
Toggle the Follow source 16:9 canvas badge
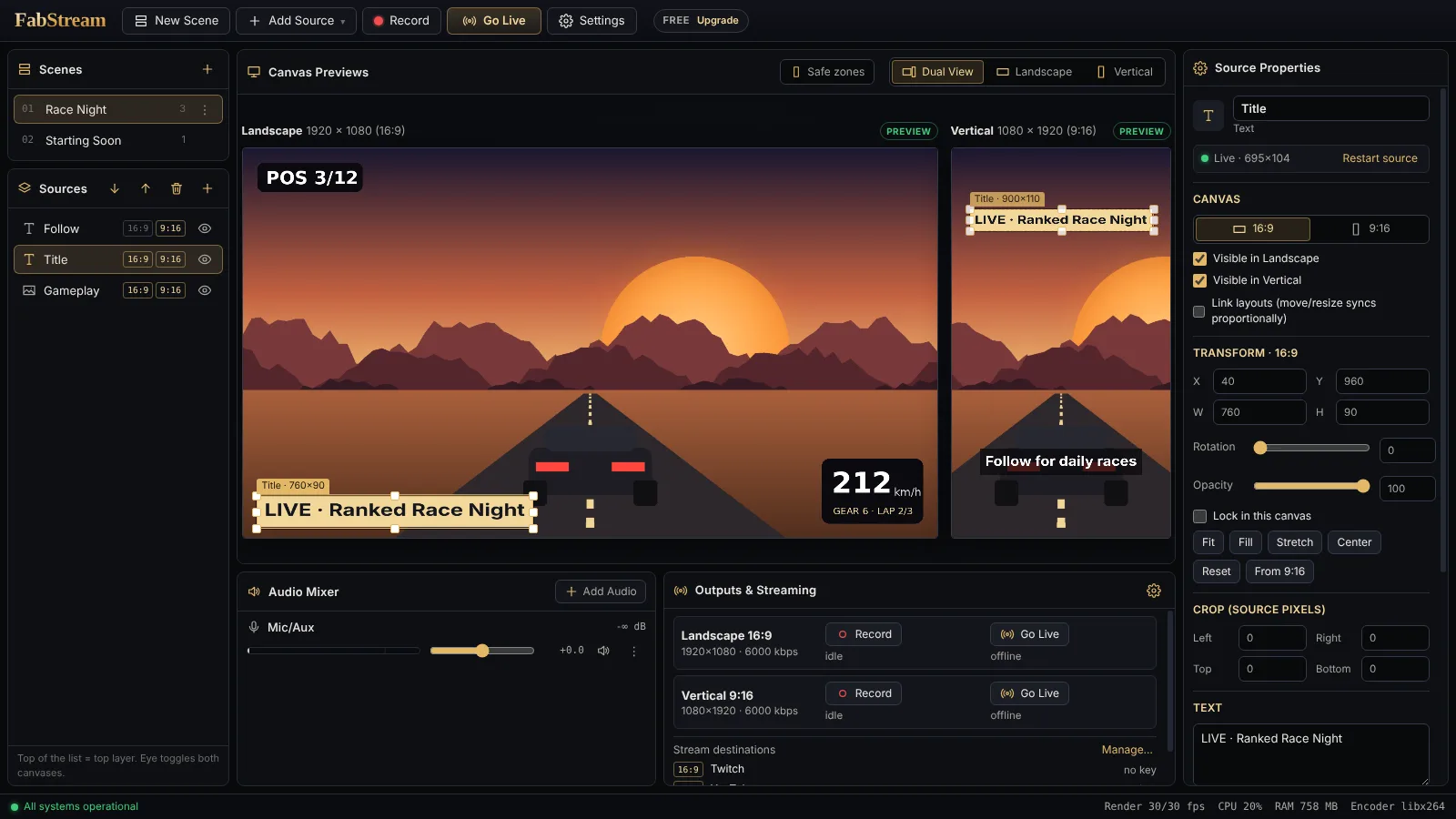pos(138,228)
